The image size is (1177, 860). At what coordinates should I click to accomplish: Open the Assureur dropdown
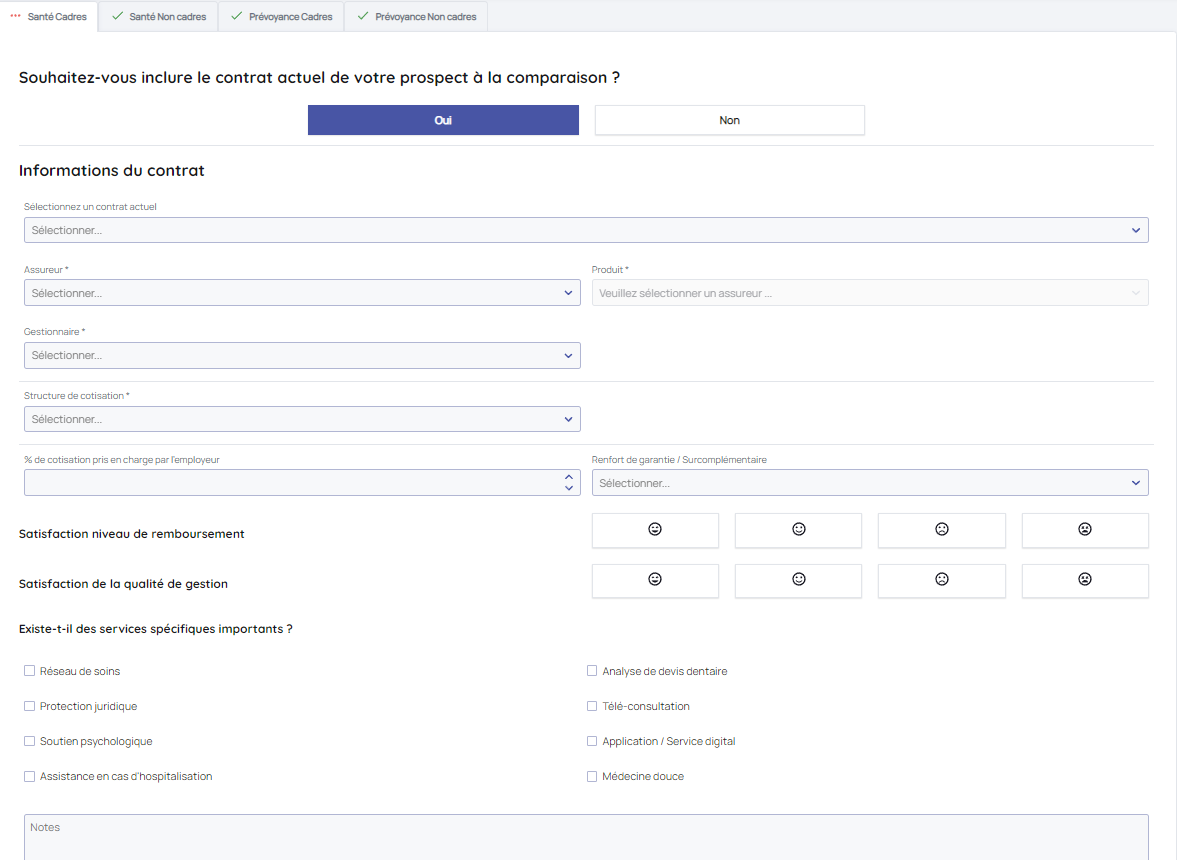(302, 293)
